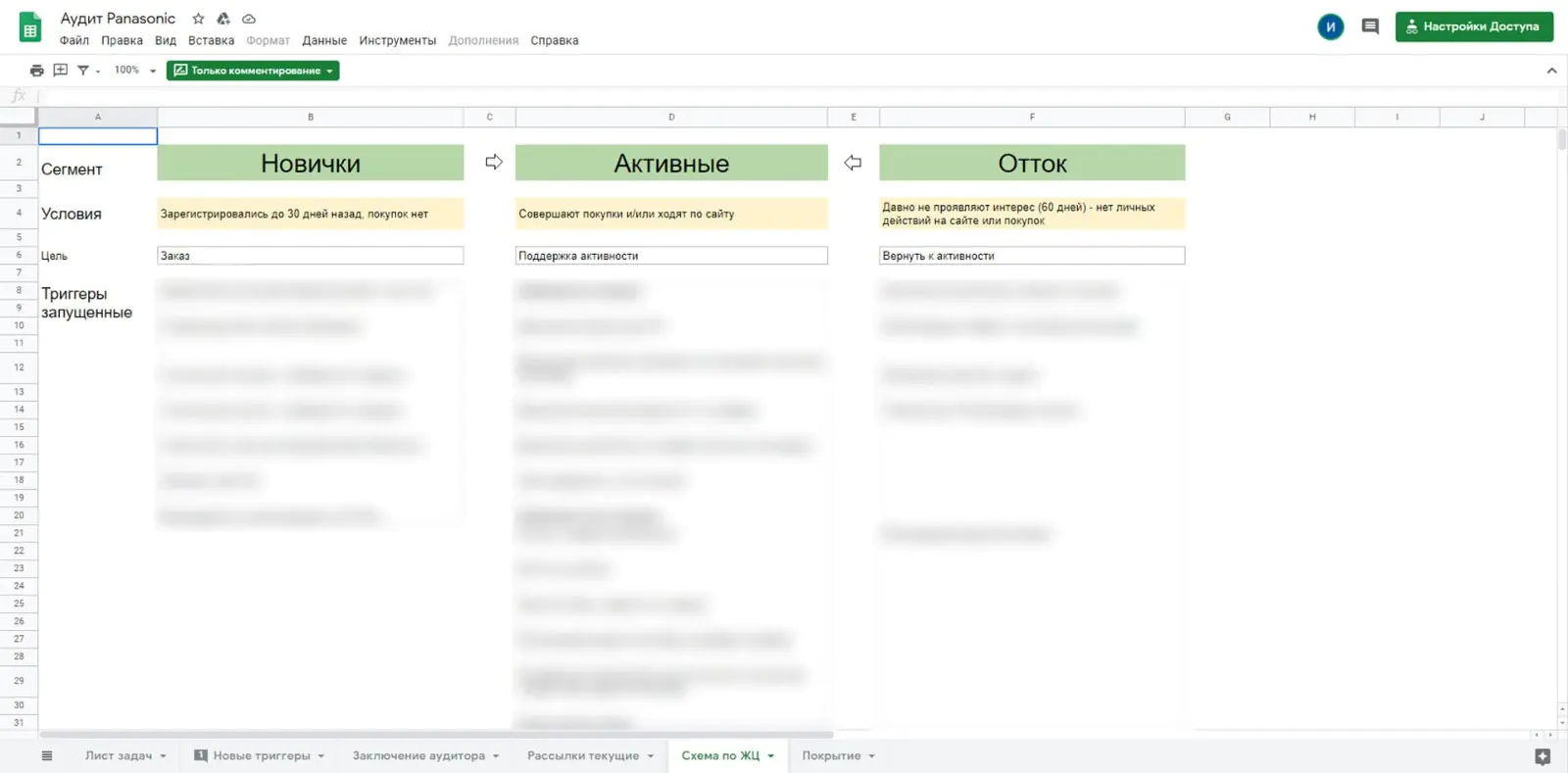Switch to Покрытие sheet tab
The image size is (1568, 773).
831,756
